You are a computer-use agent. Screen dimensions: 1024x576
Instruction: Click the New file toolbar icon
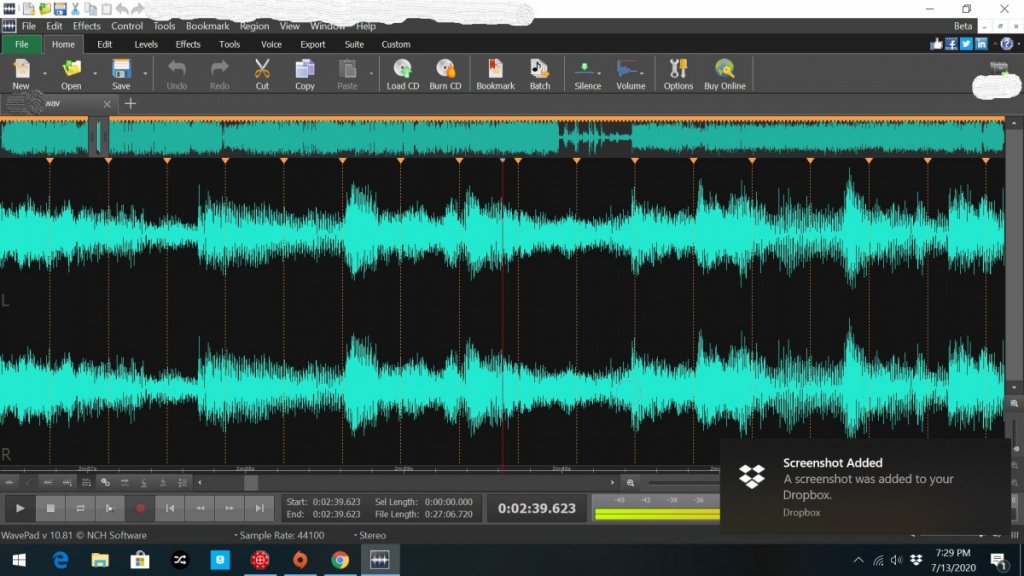21,74
